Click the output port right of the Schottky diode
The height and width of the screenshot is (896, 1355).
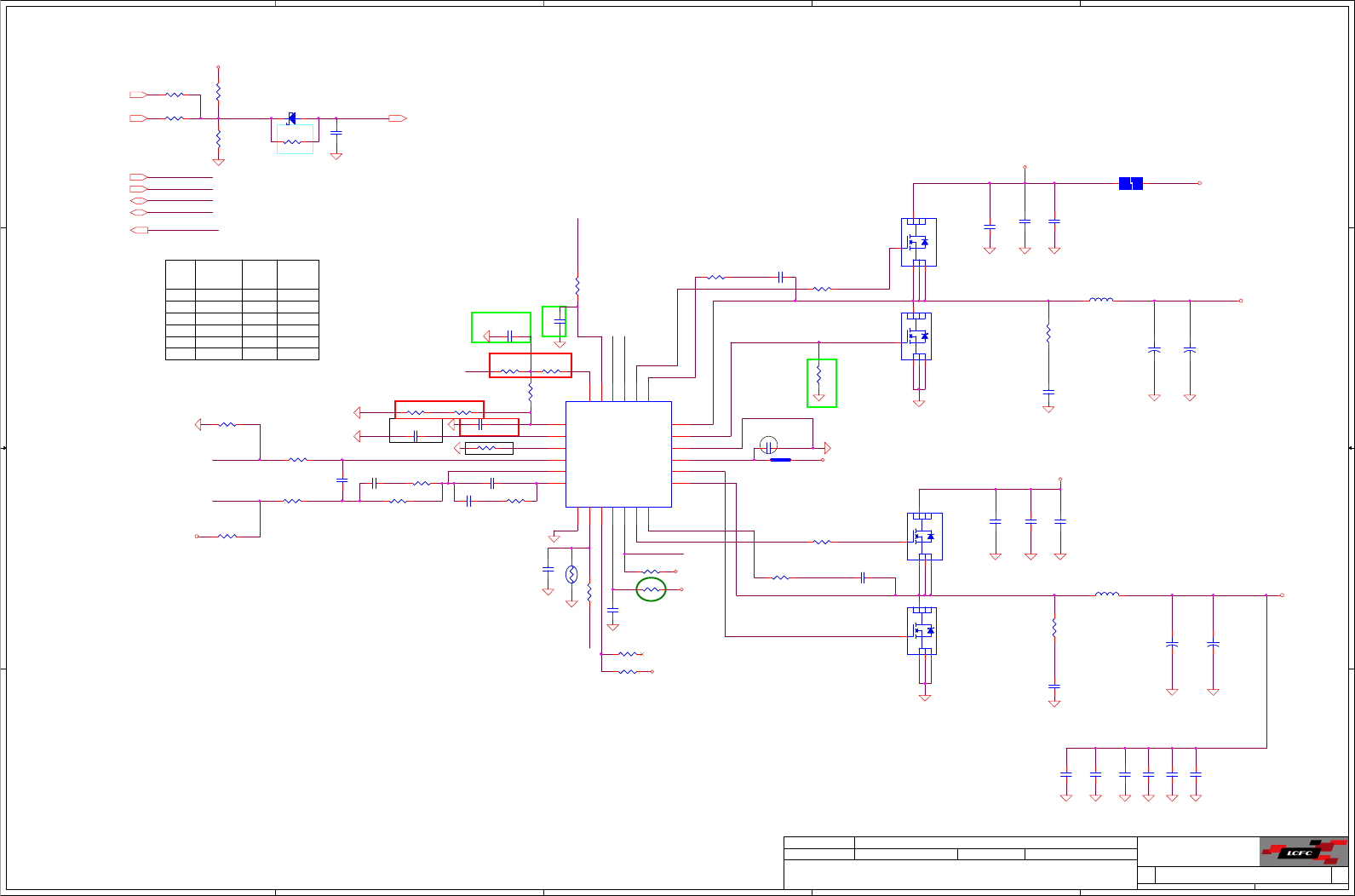click(x=398, y=118)
